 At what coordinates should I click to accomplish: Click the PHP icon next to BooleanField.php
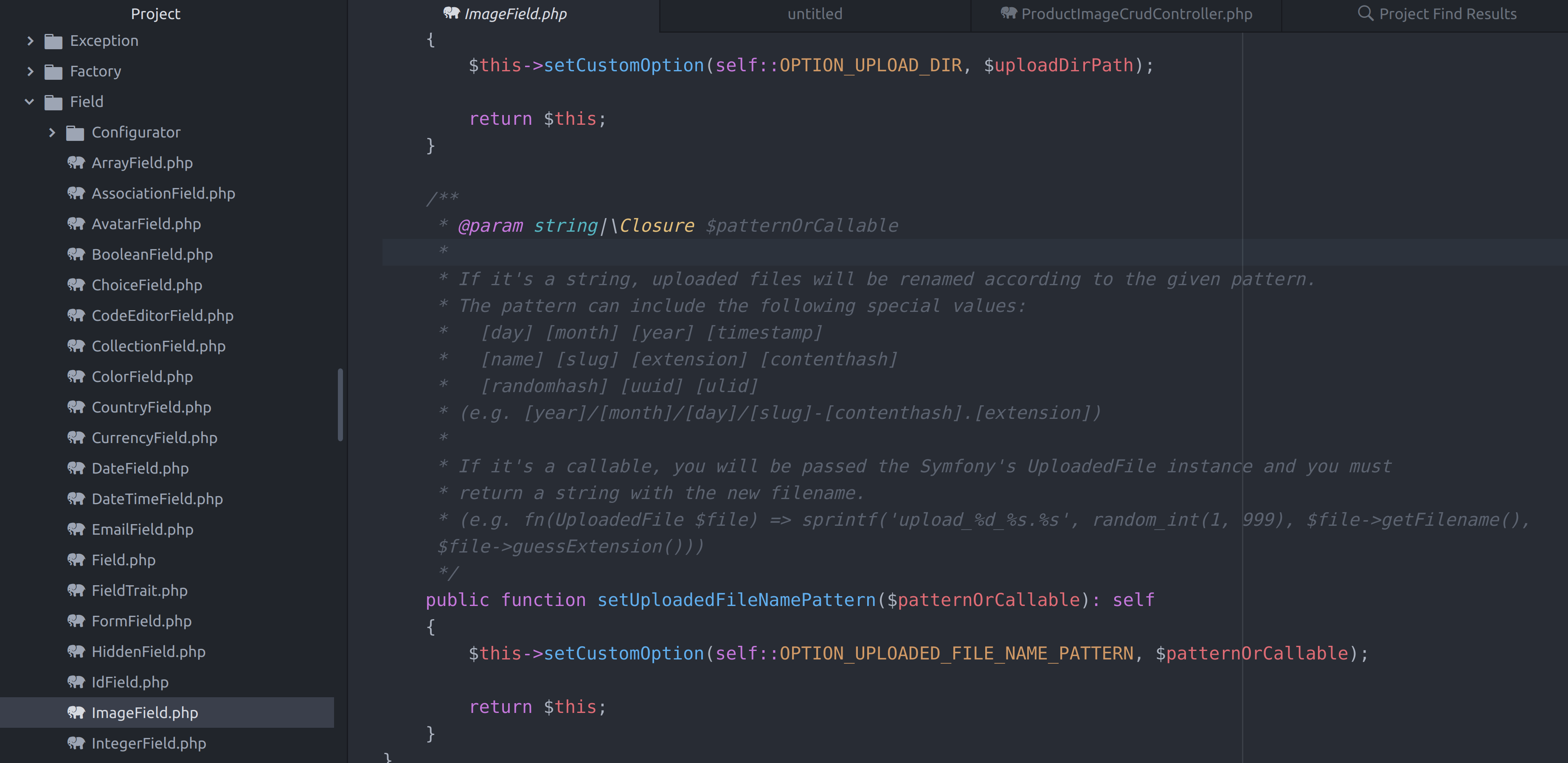pos(76,254)
